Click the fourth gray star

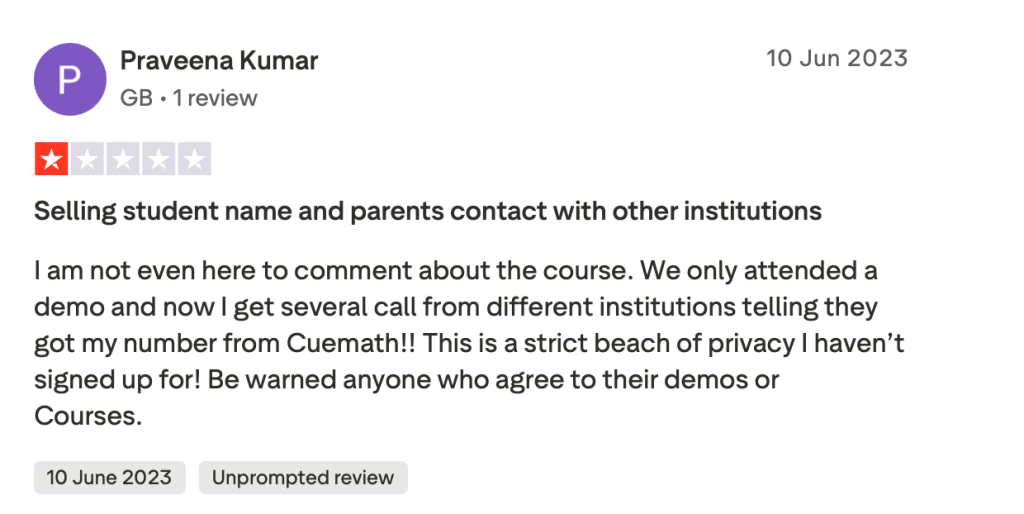pos(159,159)
